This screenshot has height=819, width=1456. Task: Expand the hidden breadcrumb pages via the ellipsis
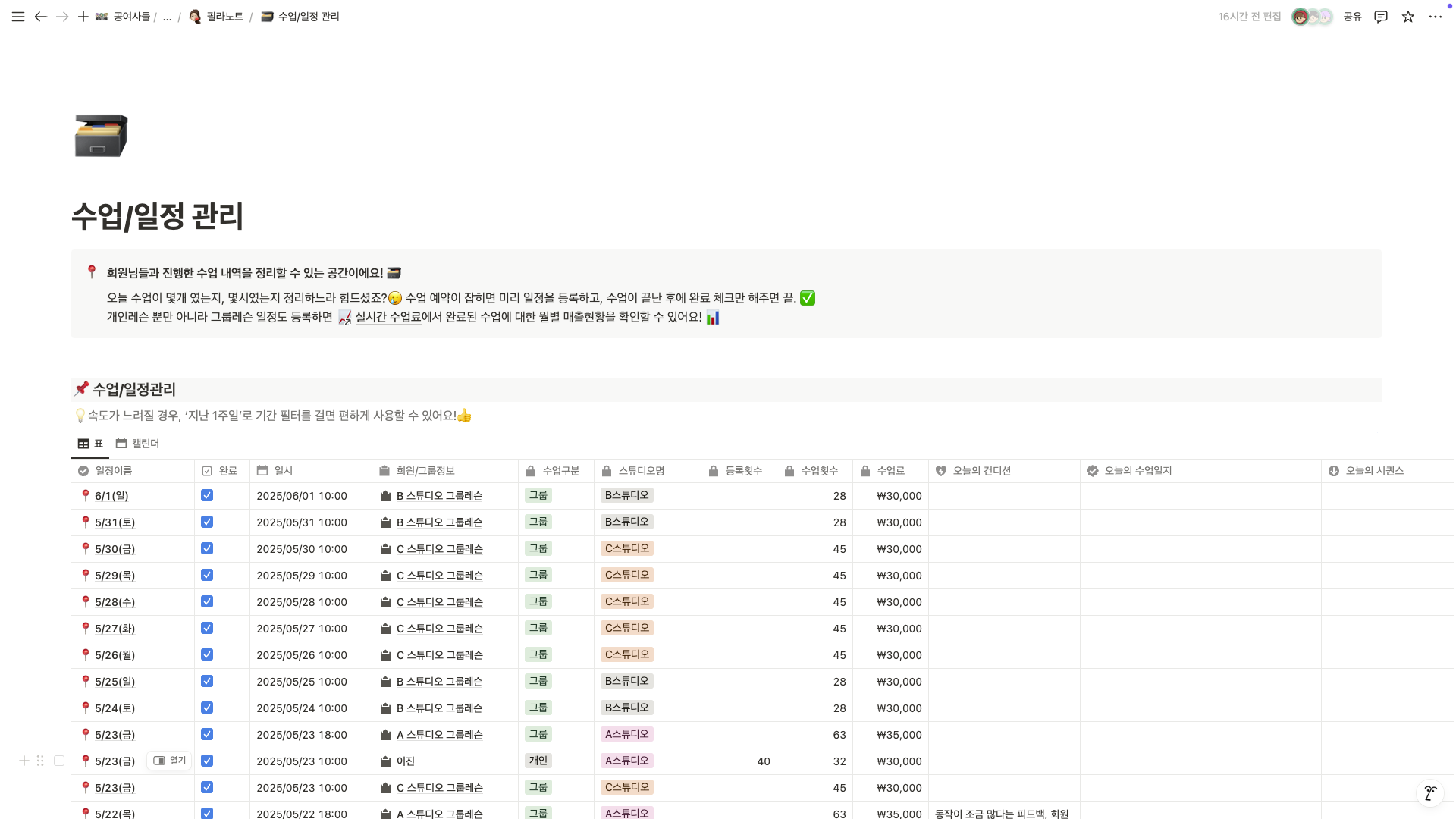pos(166,16)
